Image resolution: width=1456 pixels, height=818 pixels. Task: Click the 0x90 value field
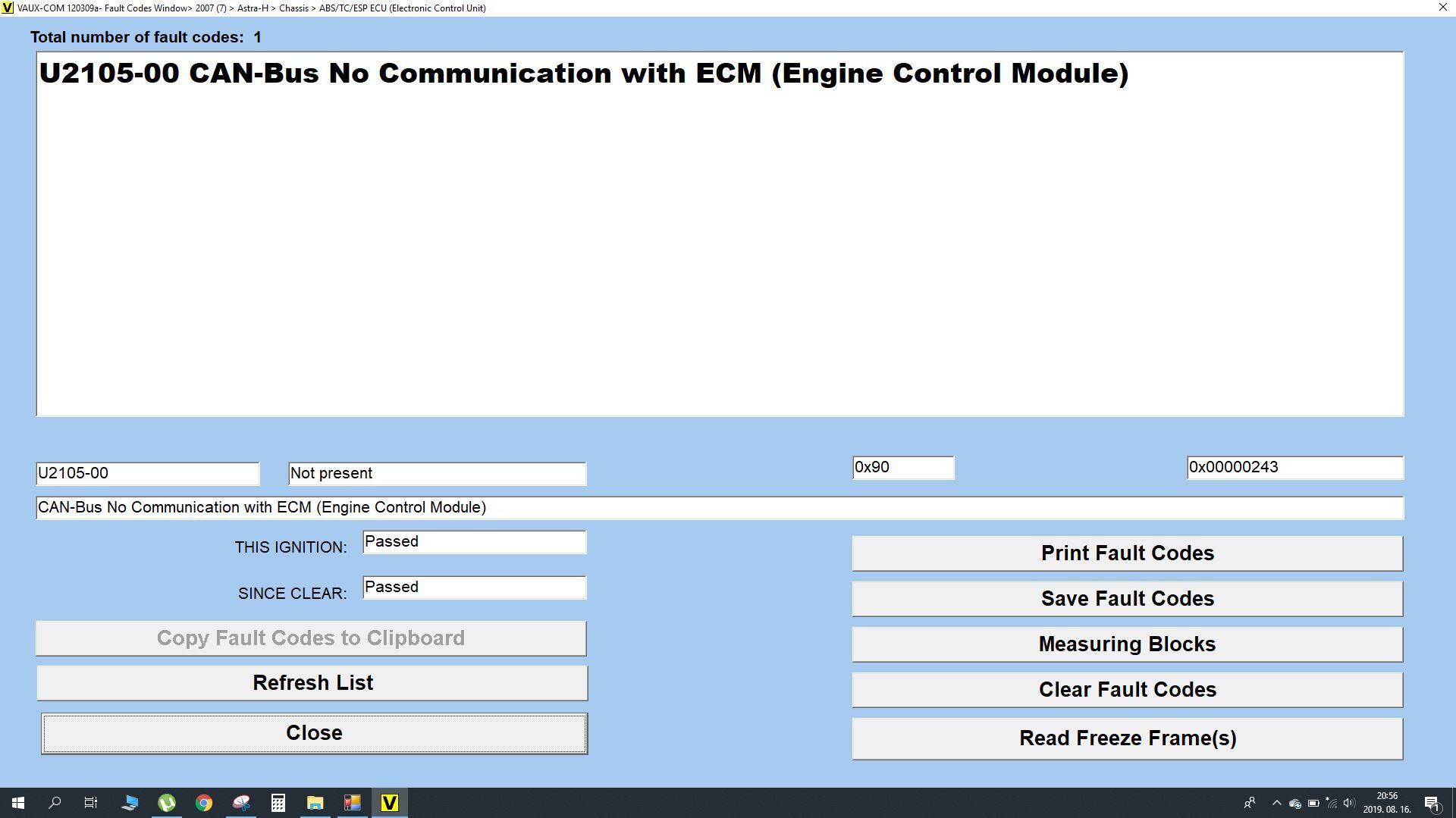pyautogui.click(x=903, y=468)
